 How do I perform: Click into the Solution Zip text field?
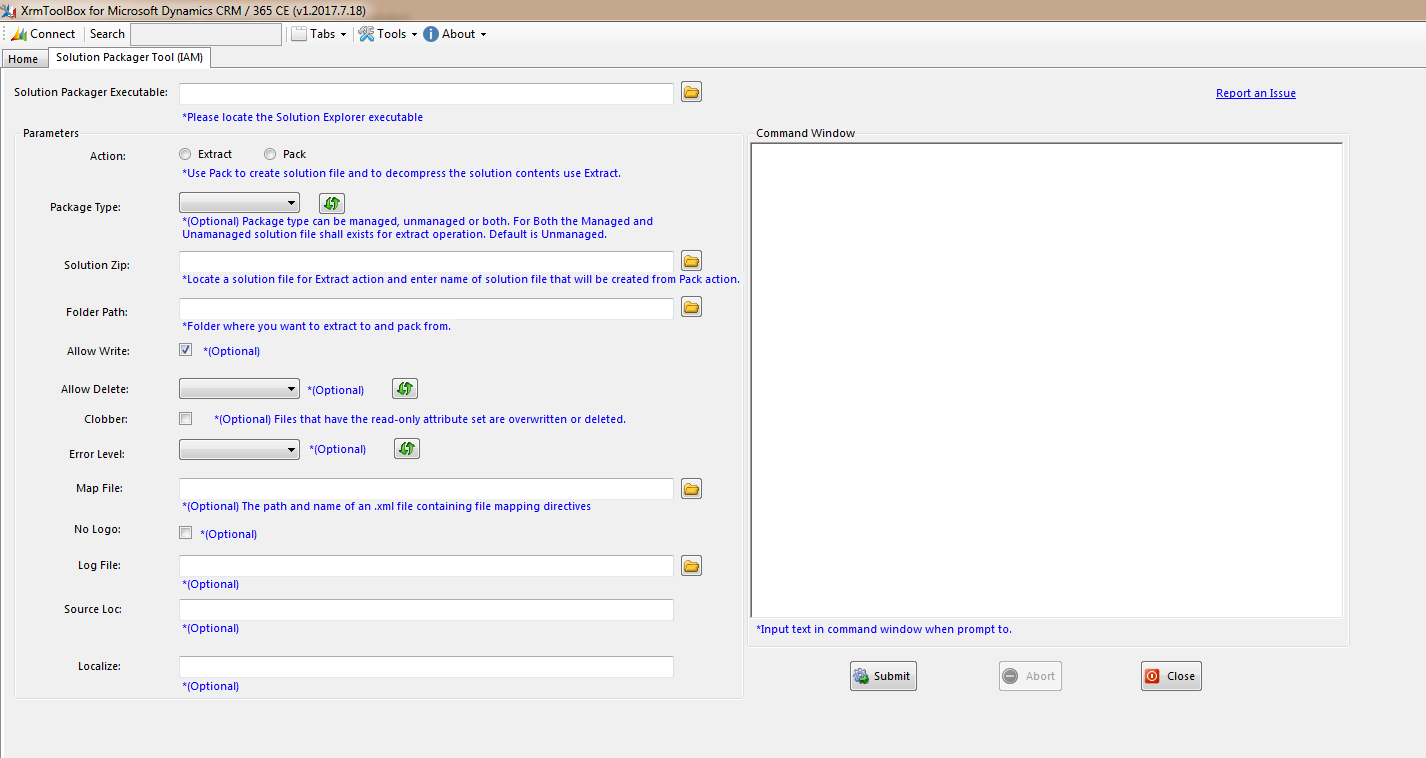pyautogui.click(x=426, y=262)
